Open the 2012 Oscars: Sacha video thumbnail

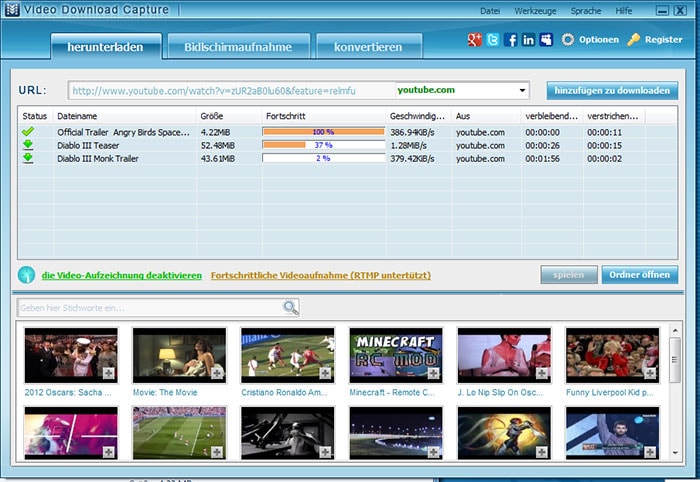(x=71, y=356)
